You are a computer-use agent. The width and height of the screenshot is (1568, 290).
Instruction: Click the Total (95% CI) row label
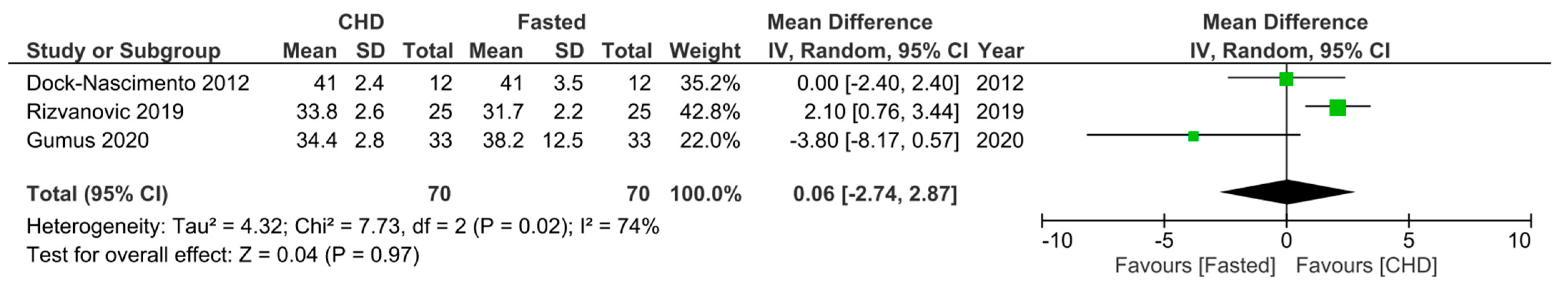(97, 194)
